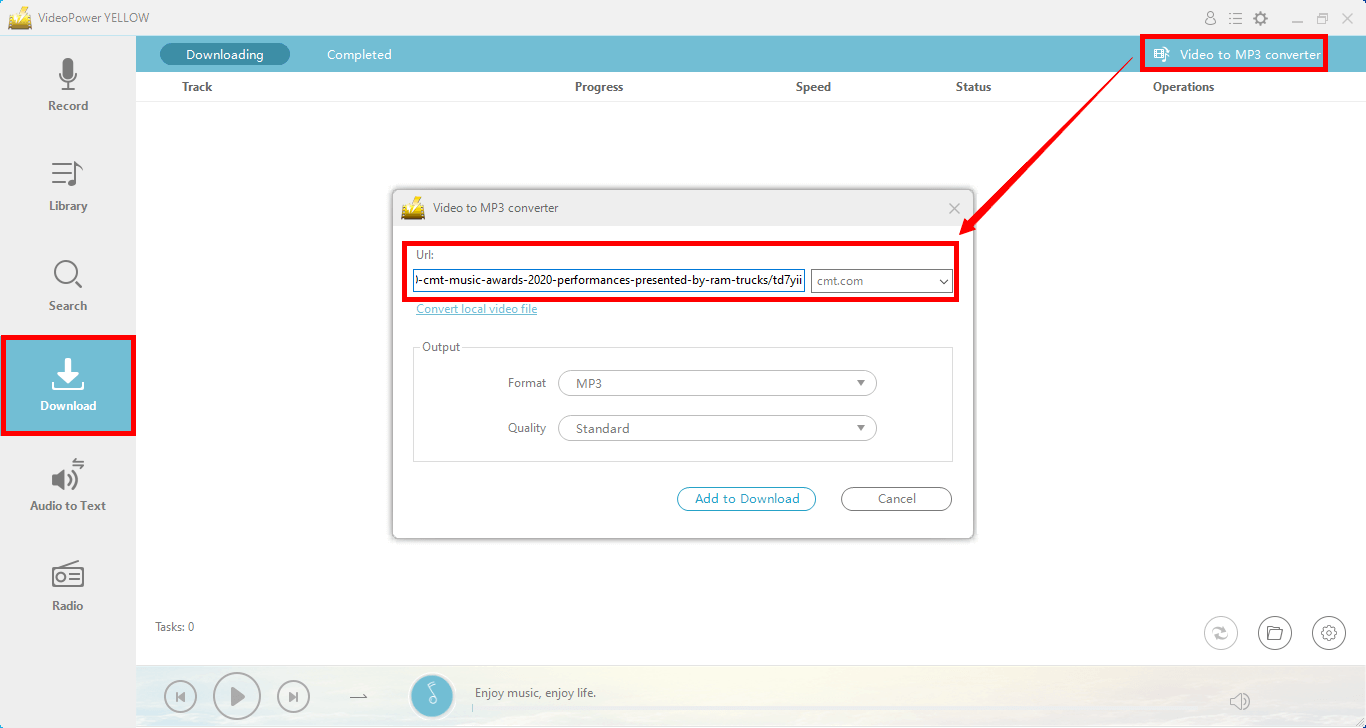Click the Cancel button
Image resolution: width=1366 pixels, height=728 pixels.
coord(896,498)
